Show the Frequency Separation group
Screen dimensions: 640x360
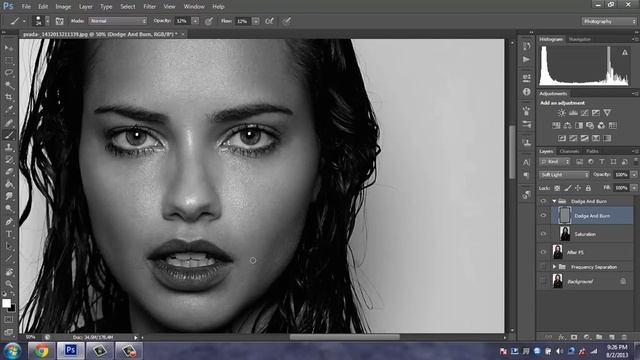point(543,267)
